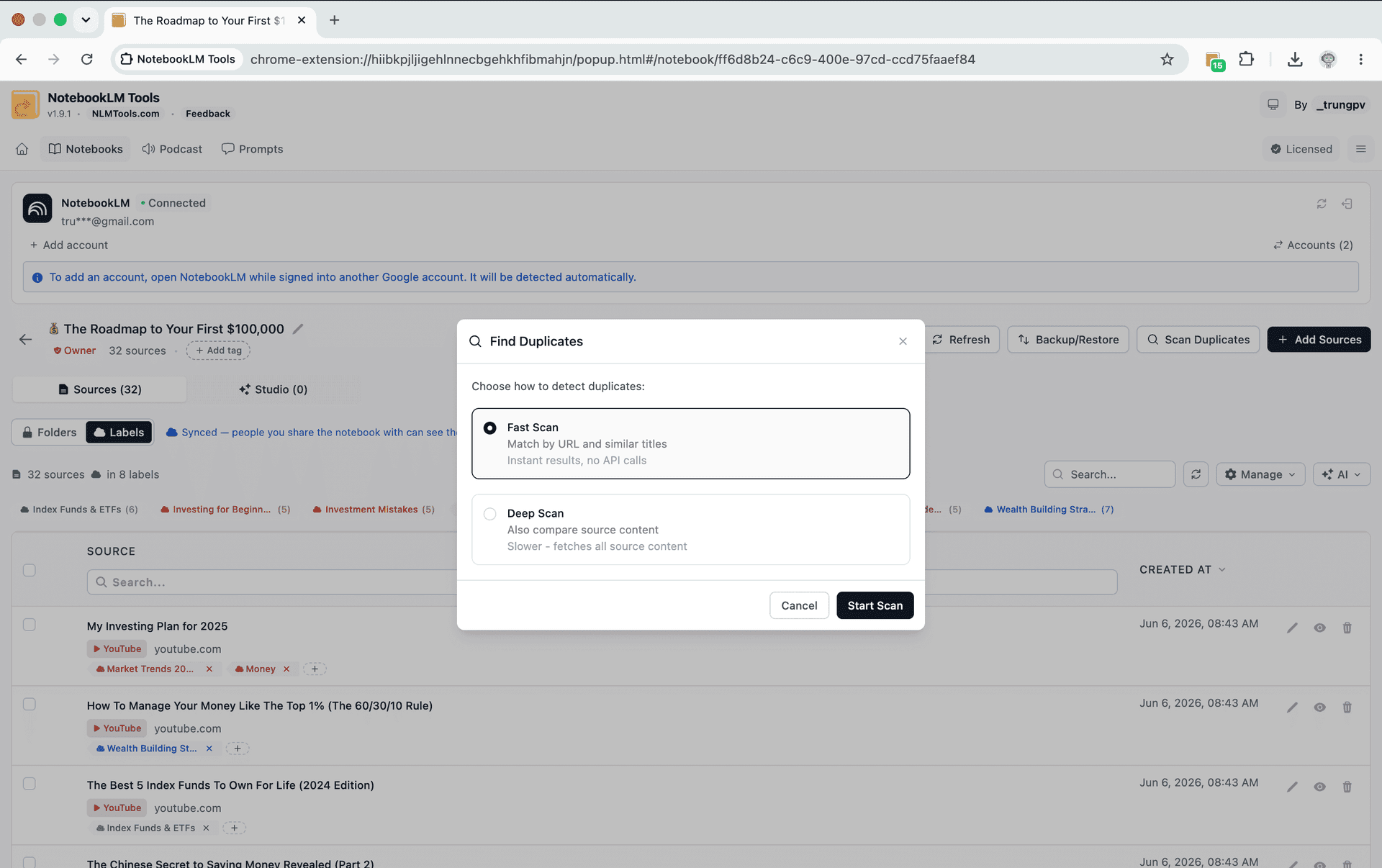This screenshot has height=868, width=1382.
Task: Preview the 60/30/10 Rule source
Action: click(1319, 707)
